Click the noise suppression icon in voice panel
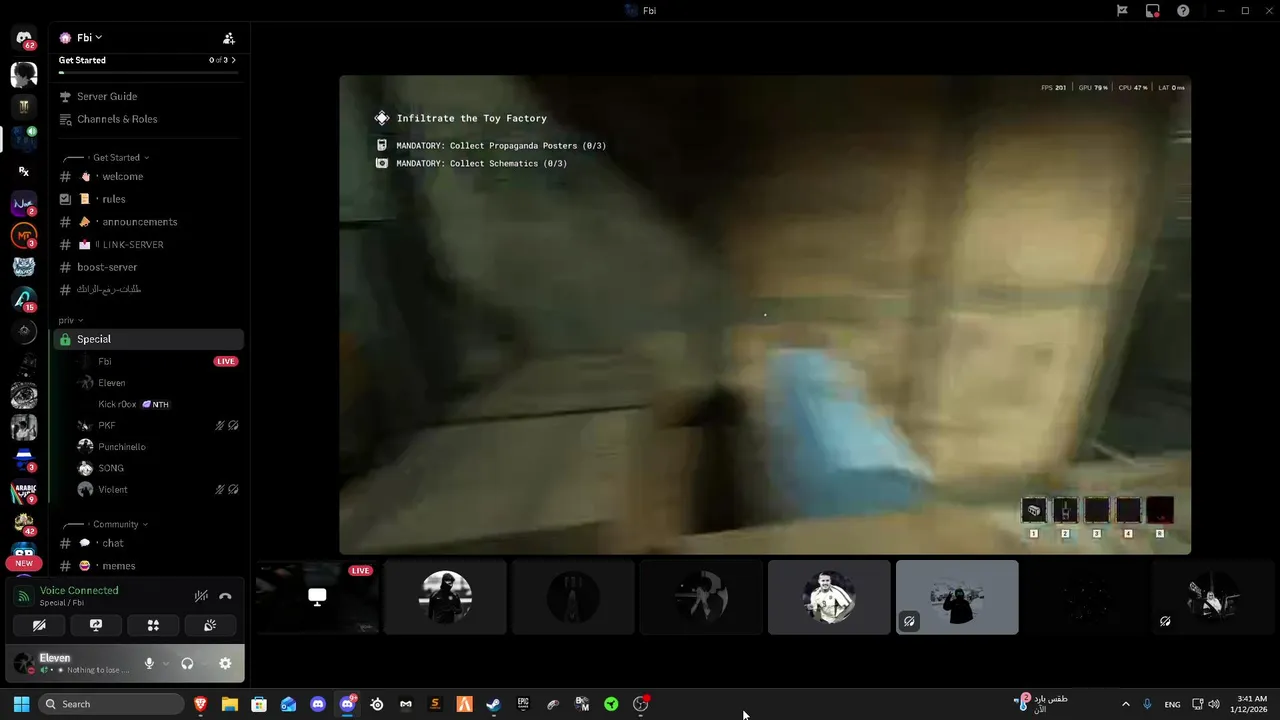 [x=201, y=596]
